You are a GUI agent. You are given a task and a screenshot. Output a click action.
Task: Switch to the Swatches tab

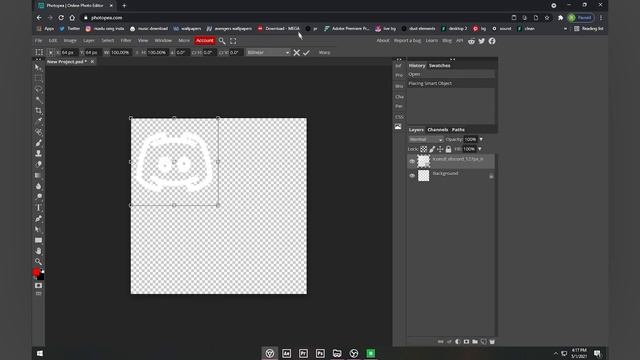(440, 66)
